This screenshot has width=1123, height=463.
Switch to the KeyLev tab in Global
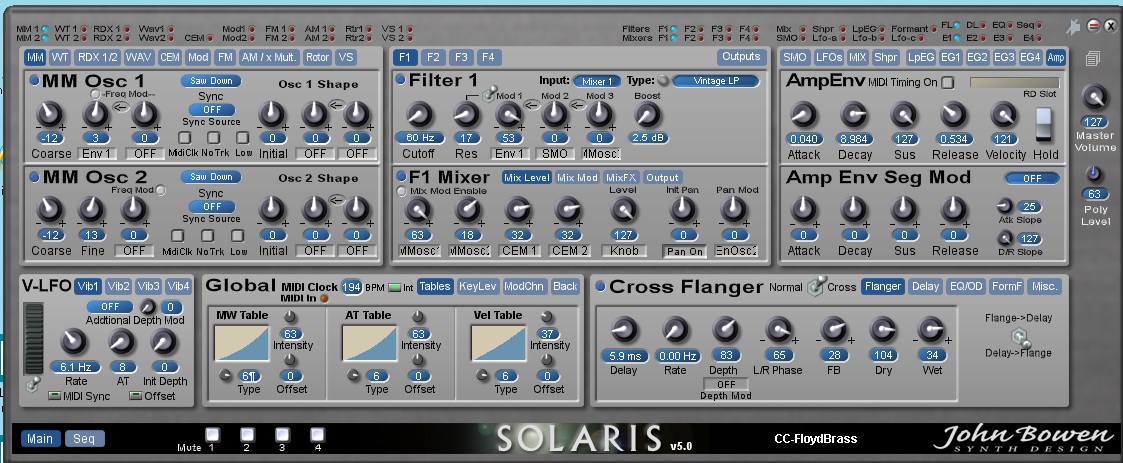(x=478, y=287)
